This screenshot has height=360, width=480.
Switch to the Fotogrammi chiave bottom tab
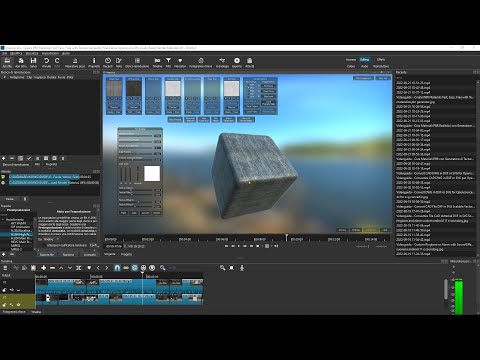coord(14,312)
